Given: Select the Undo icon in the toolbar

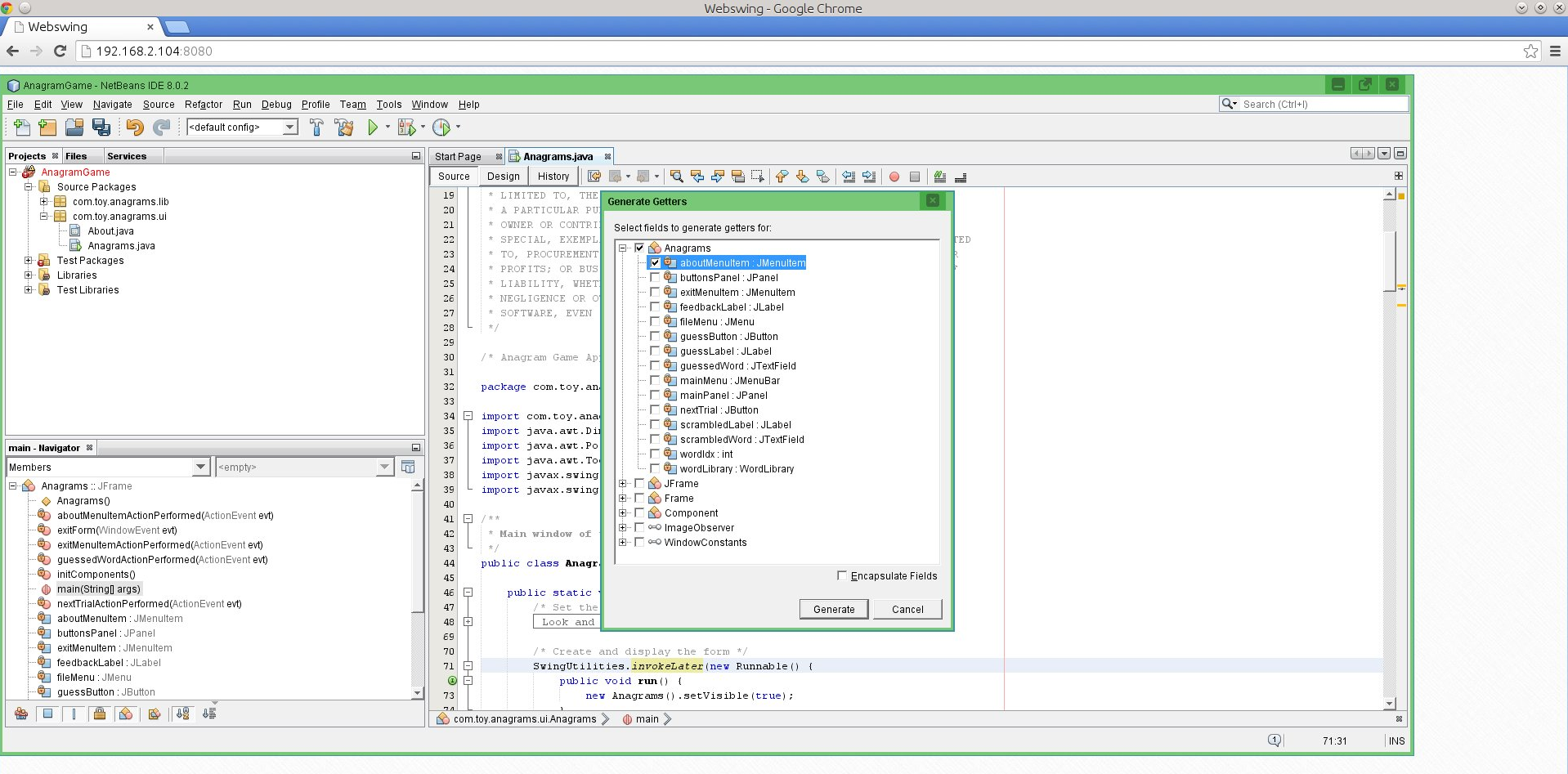Looking at the screenshot, I should (135, 128).
